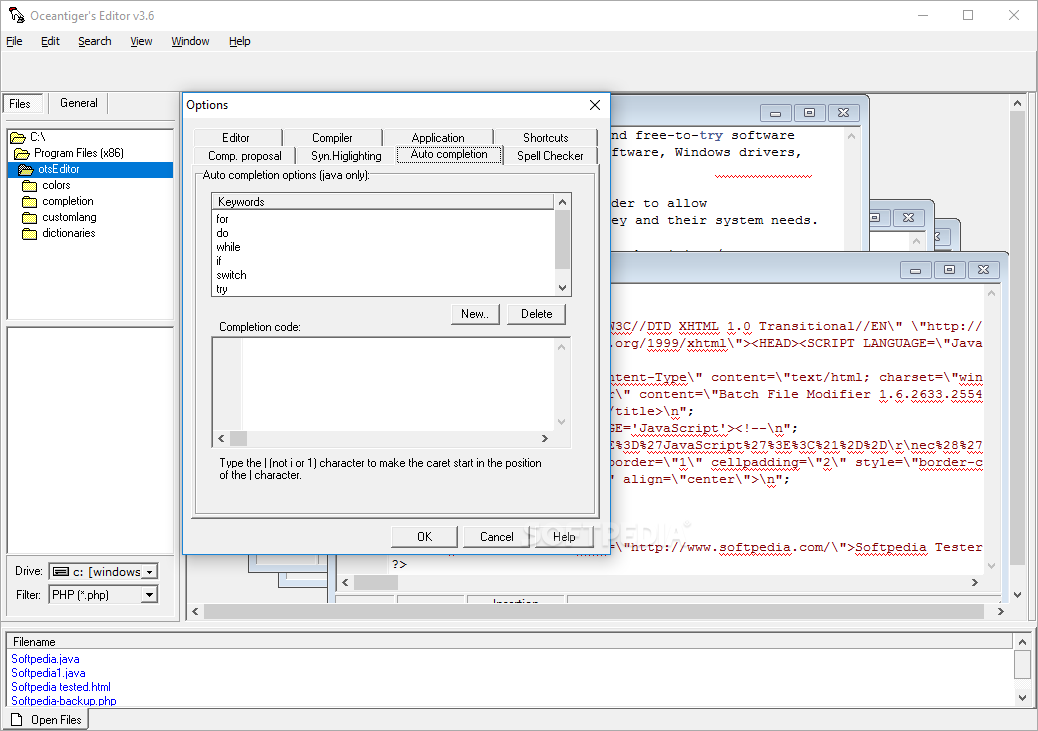This screenshot has height=731, width=1038.
Task: Minimize the top document window
Action: click(x=775, y=113)
